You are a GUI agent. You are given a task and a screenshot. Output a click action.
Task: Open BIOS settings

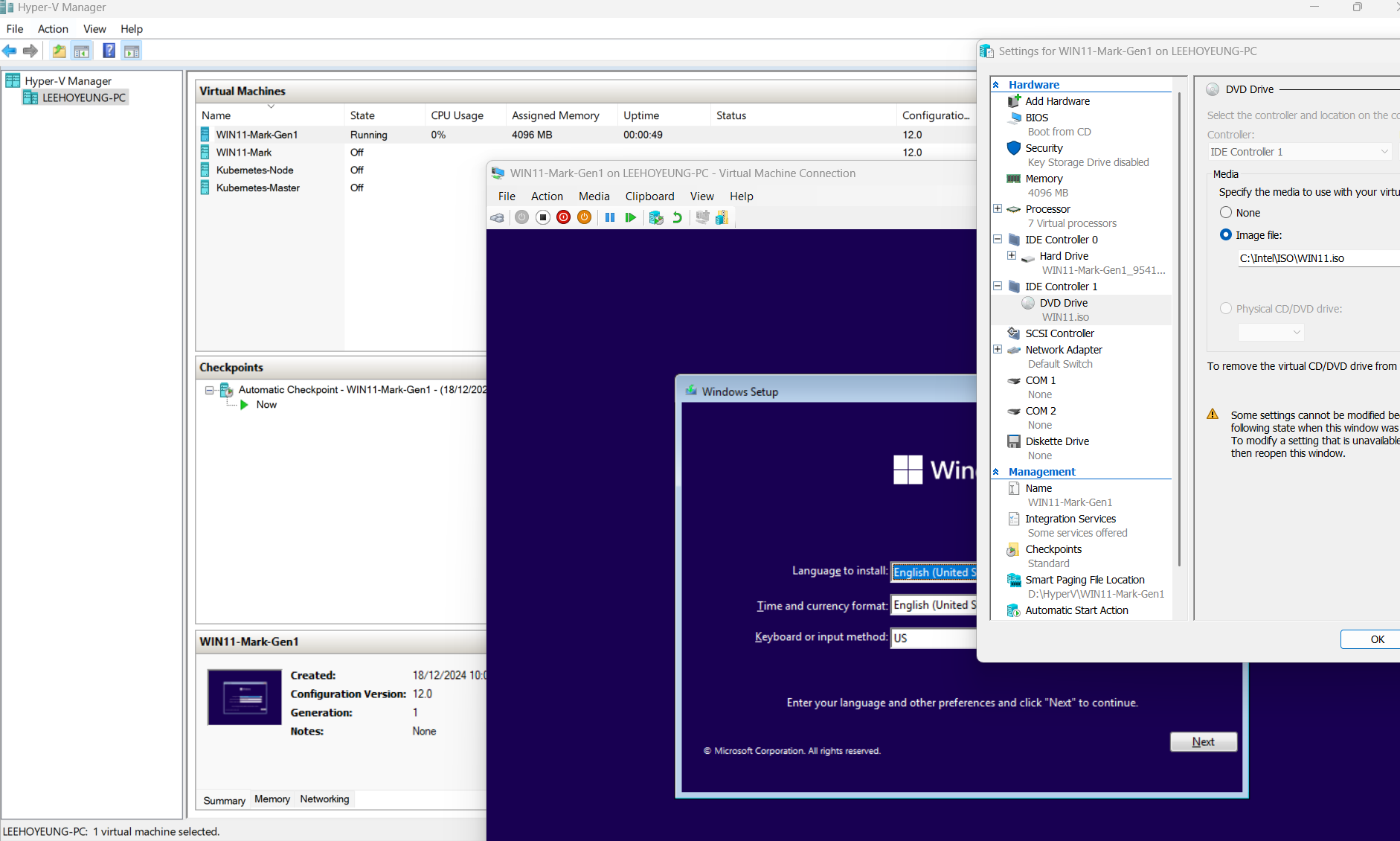(x=1036, y=118)
